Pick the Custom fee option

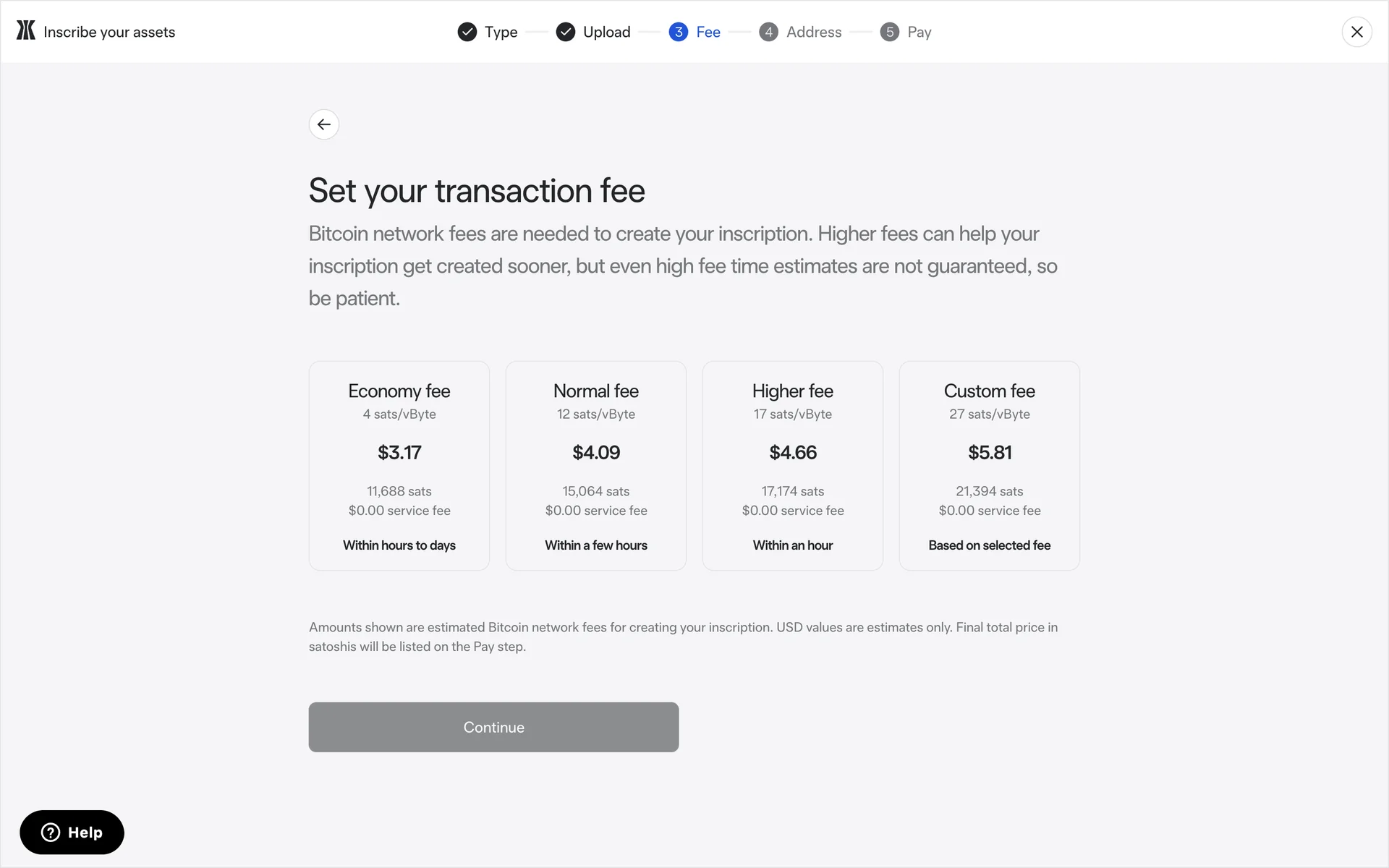[x=990, y=466]
